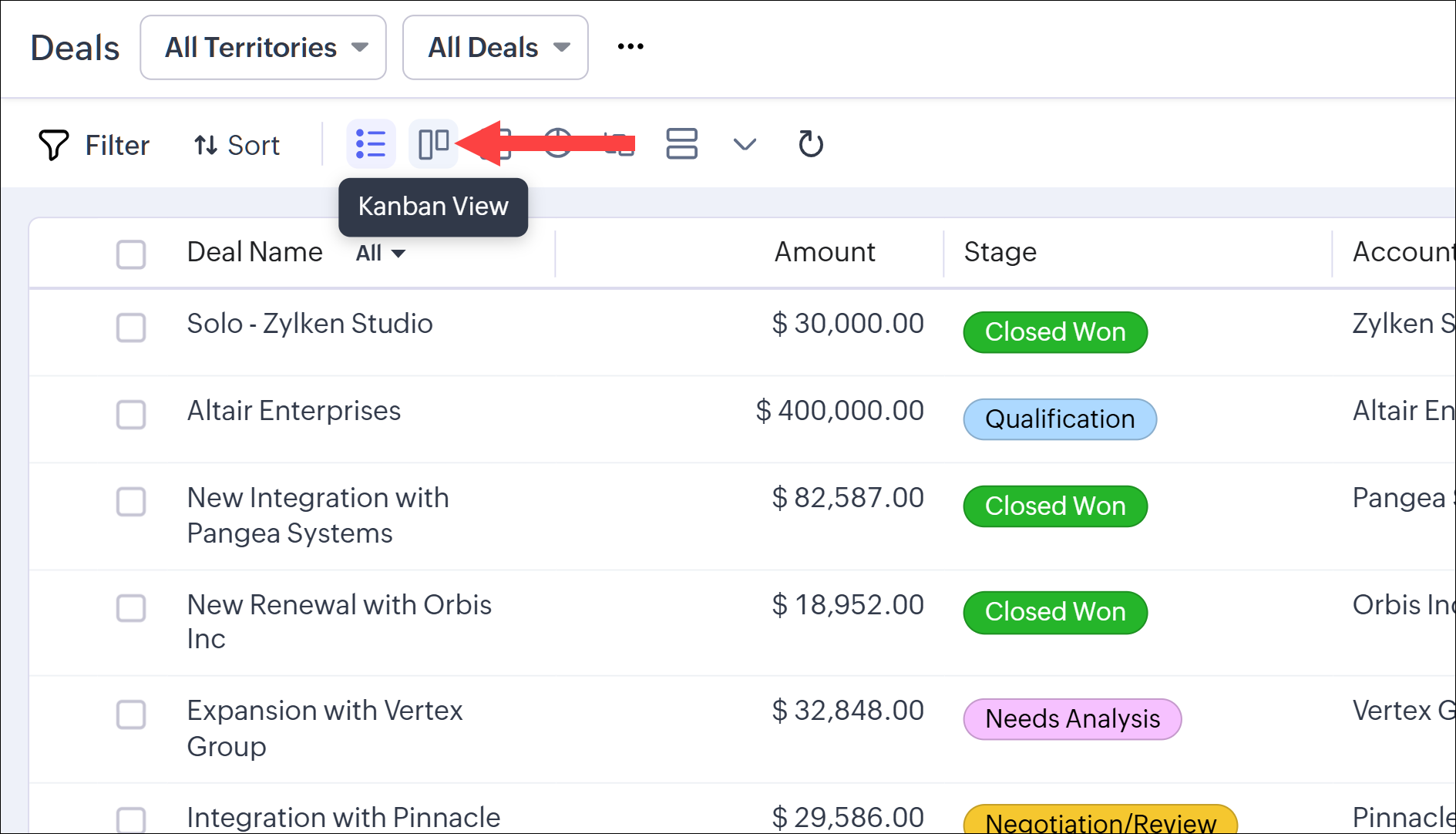This screenshot has height=834, width=1456.
Task: Expand the Deal Name 'All' filter
Action: (380, 254)
